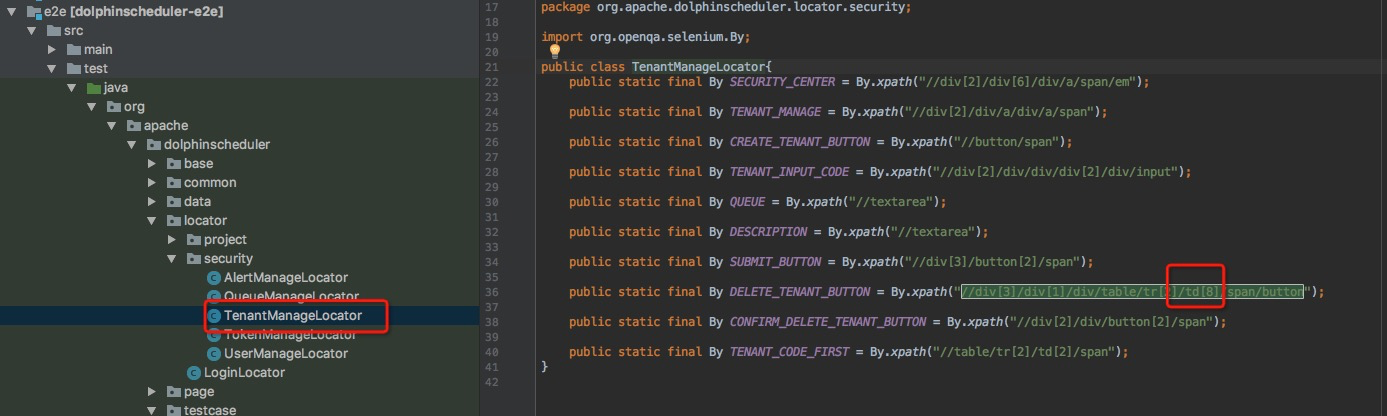
Task: Select QueueManageLocator in the project tree
Action: (x=291, y=296)
